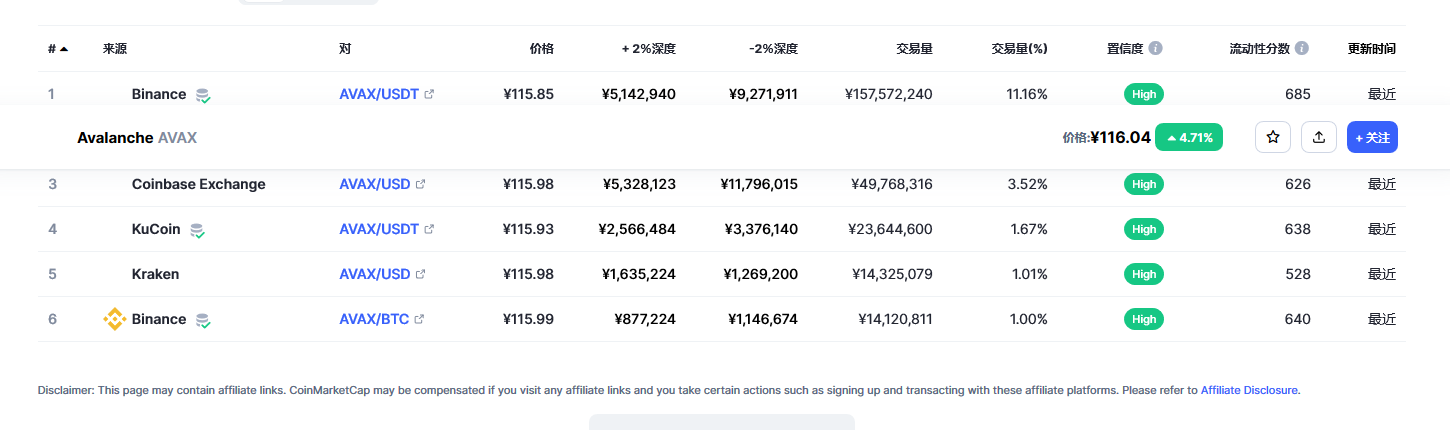Screen dimensions: 1450x430
Task: Click reserve badge beside Binance in row 1
Action: point(203,95)
